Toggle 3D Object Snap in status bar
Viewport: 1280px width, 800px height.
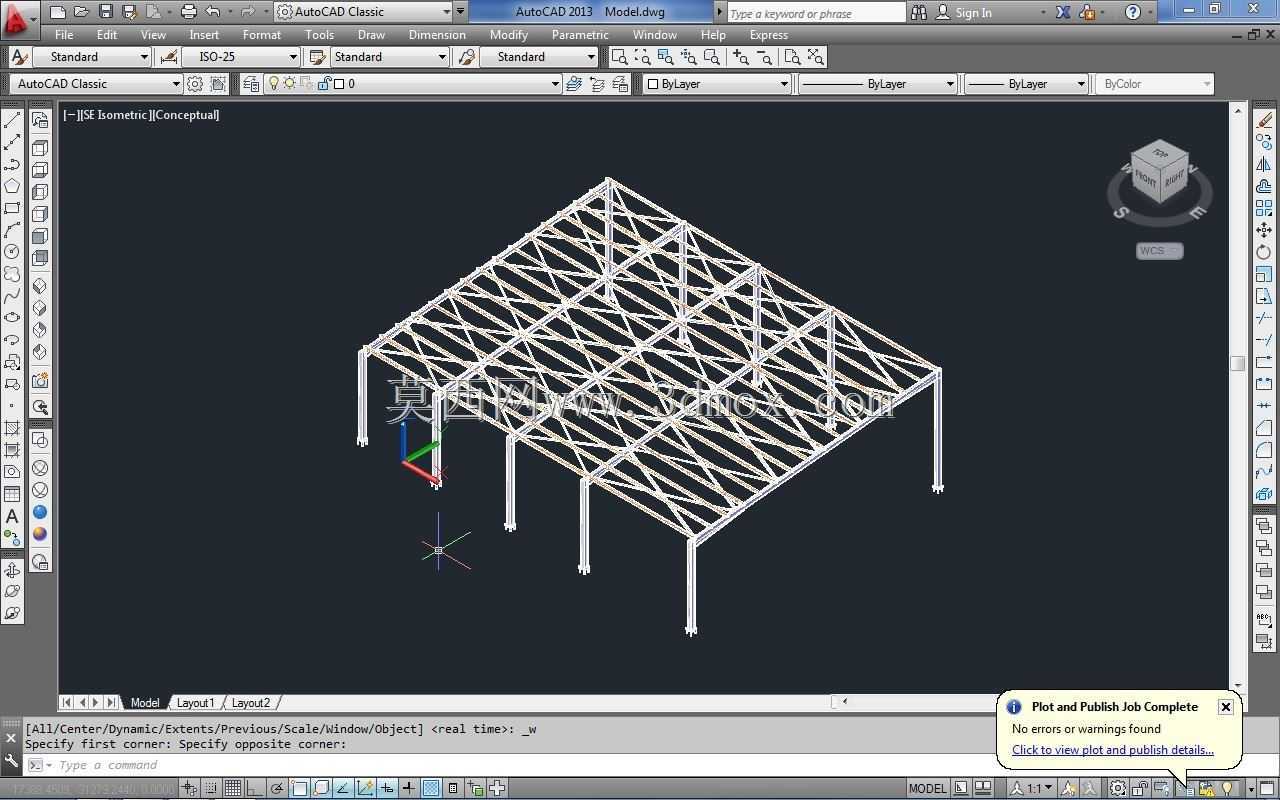pos(321,788)
